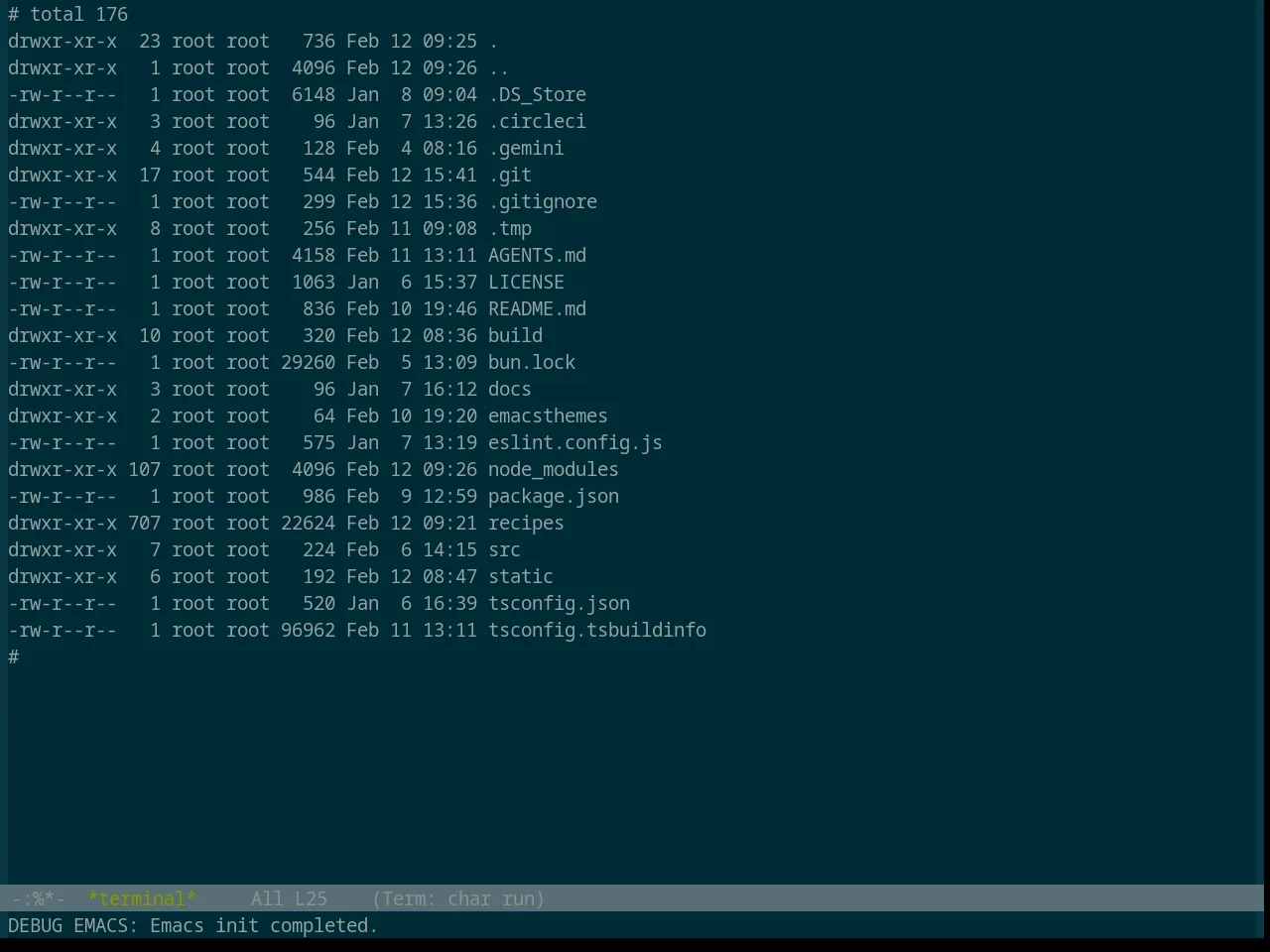The width and height of the screenshot is (1270, 952).
Task: Click the "Emacs init completed" echo message
Action: coord(264,925)
